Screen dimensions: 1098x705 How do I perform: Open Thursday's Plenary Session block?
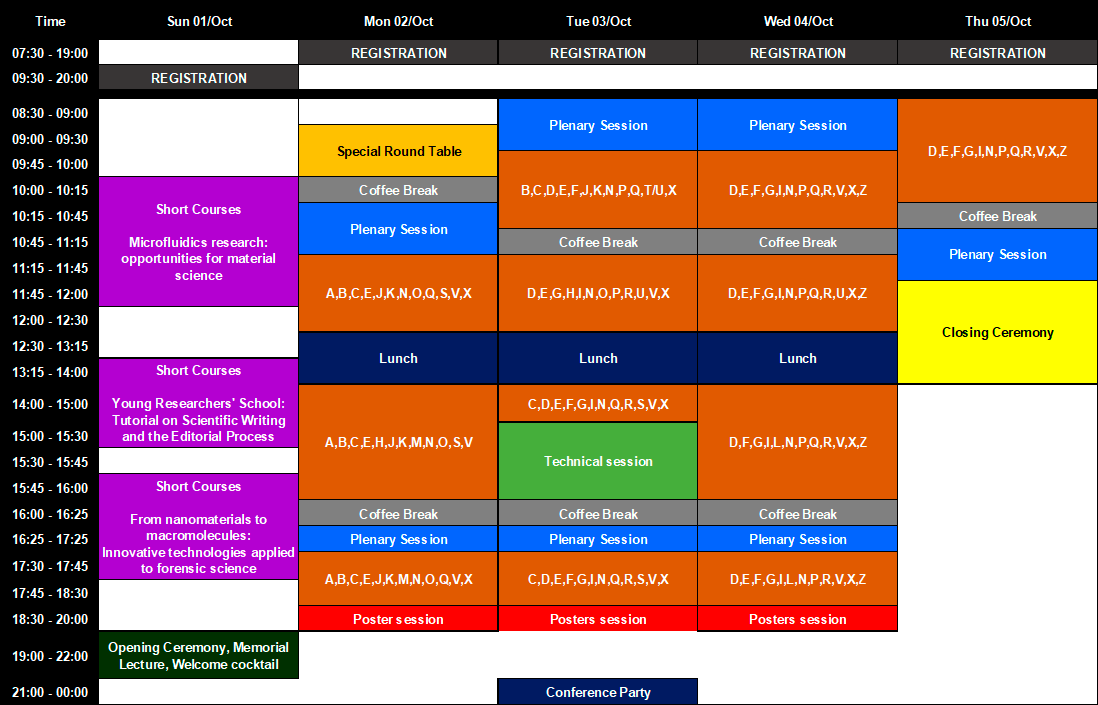point(997,254)
